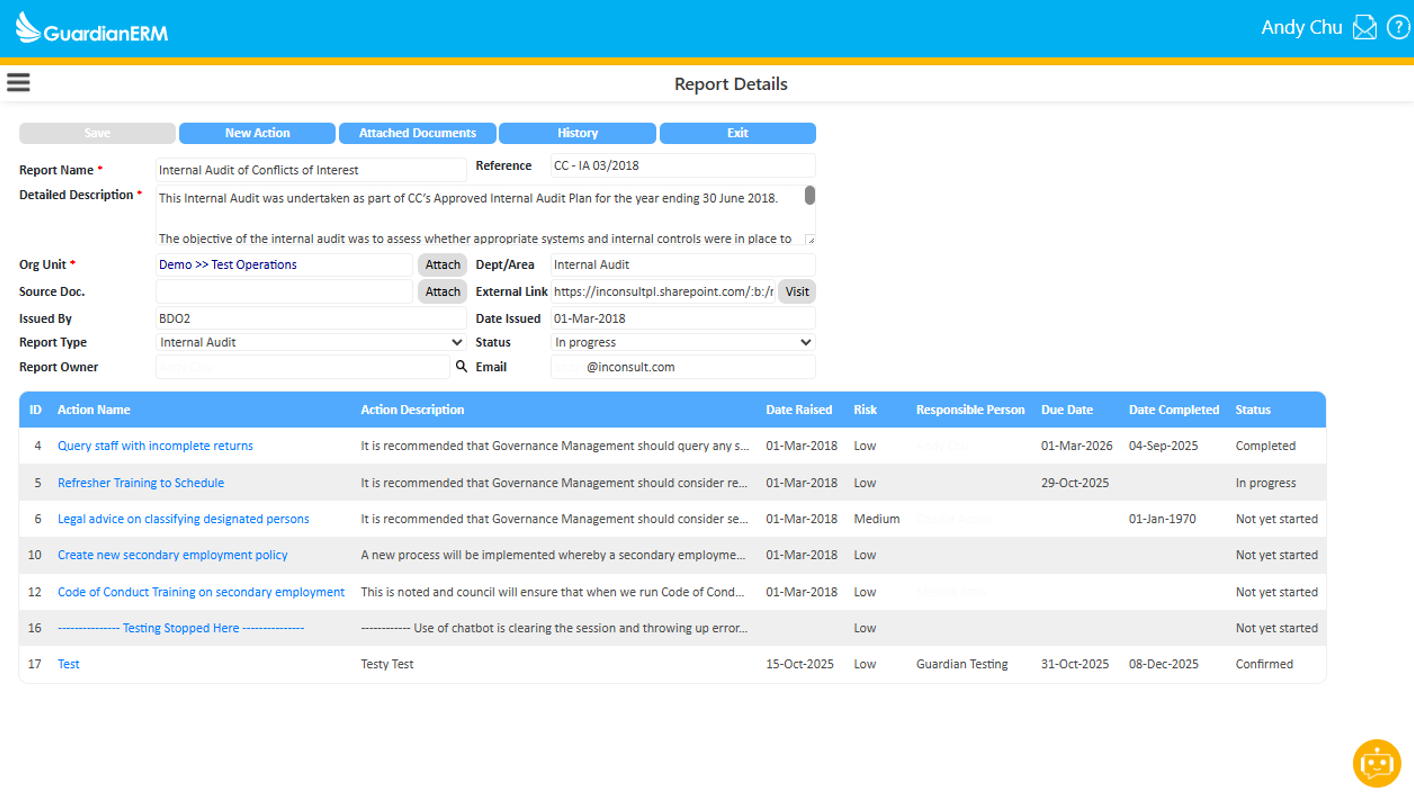Open the hamburger navigation menu
The width and height of the screenshot is (1414, 799).
coord(18,83)
